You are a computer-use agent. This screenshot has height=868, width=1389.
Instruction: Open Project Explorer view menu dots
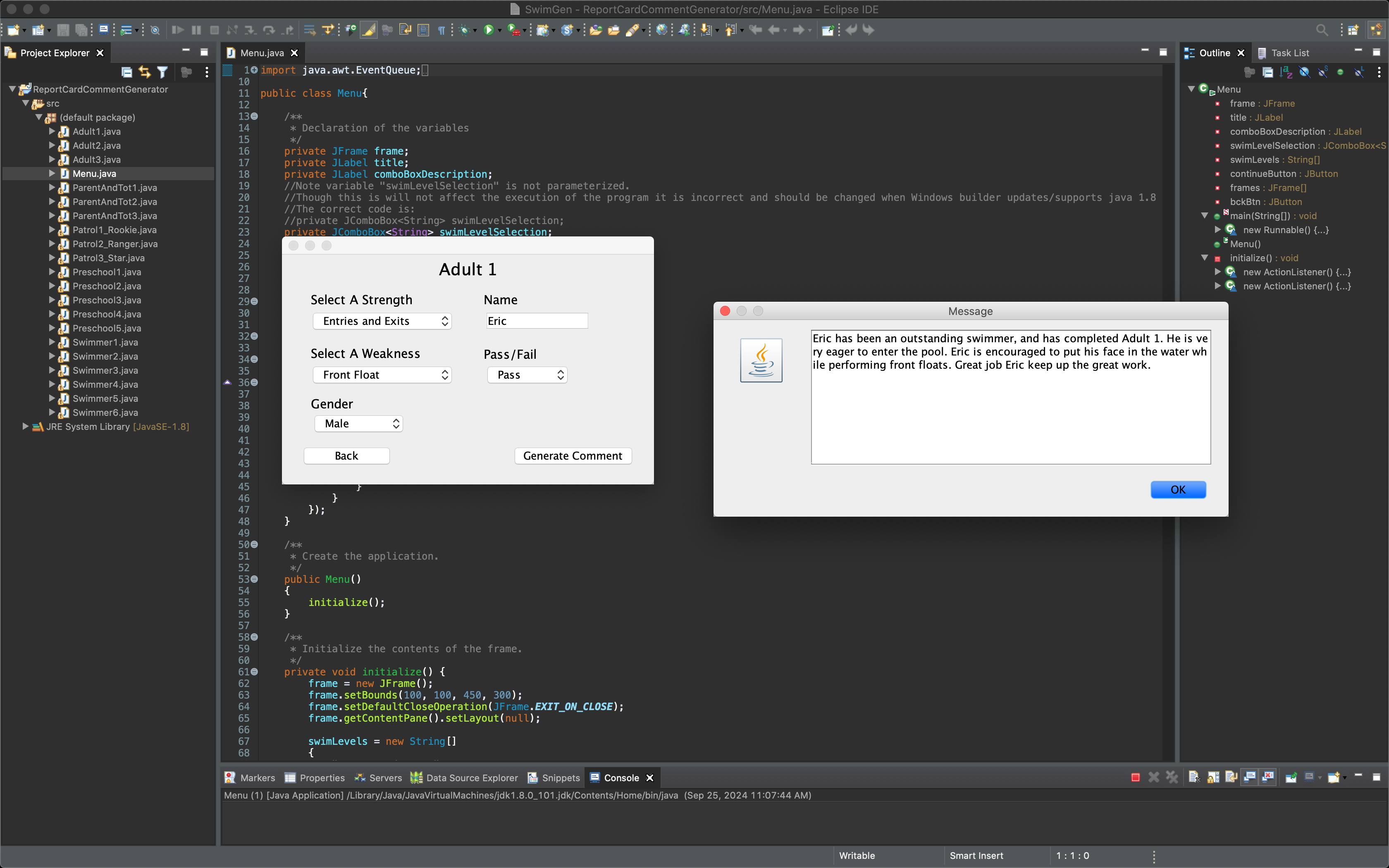[x=207, y=72]
